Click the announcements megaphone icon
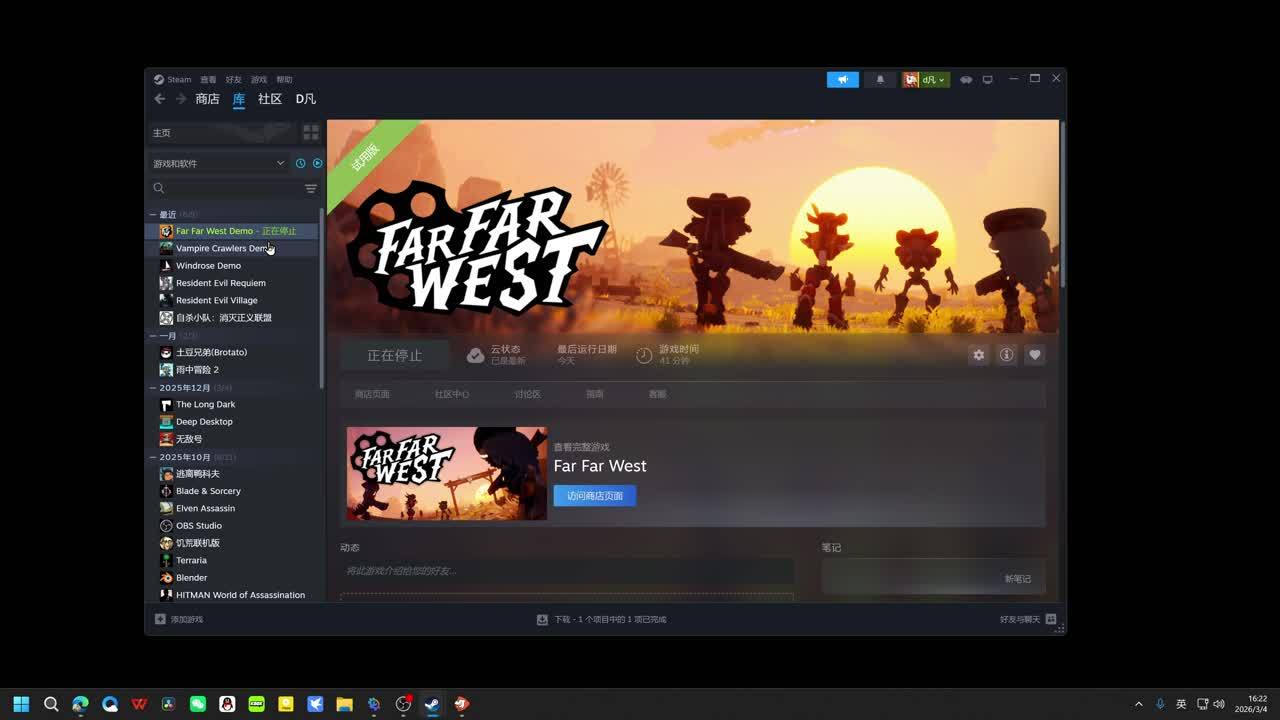This screenshot has height=720, width=1280. 842,80
